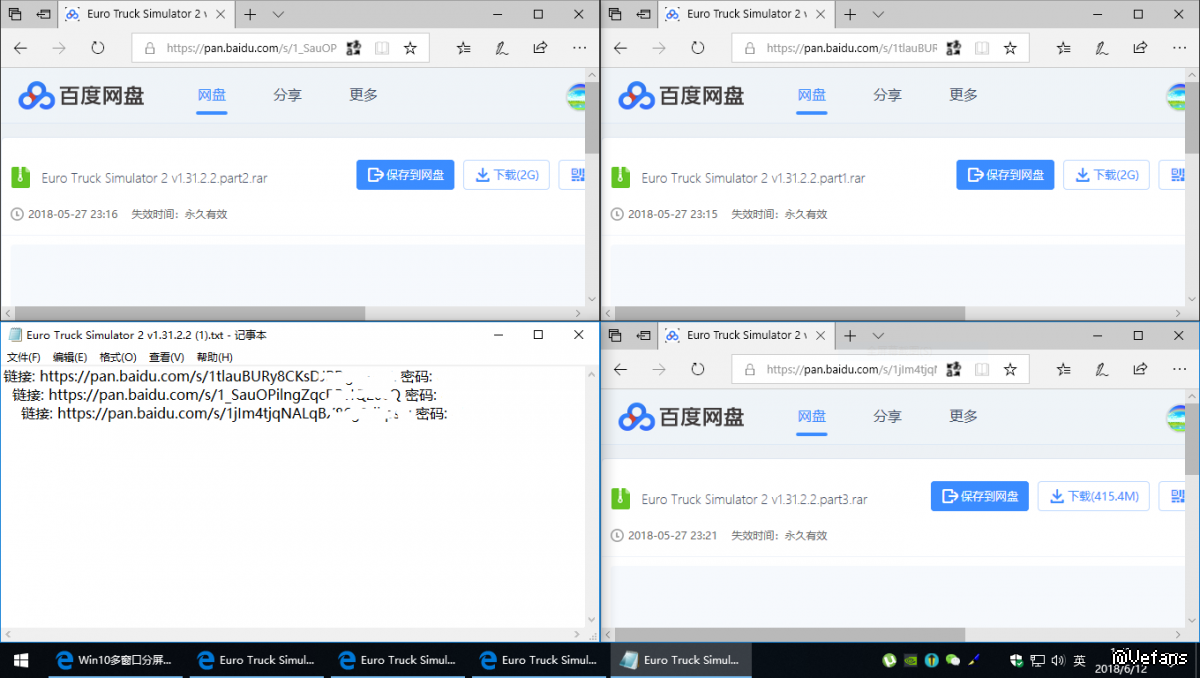Click 保存到网盘 for part1.rar
The height and width of the screenshot is (678, 1200).
click(1005, 175)
